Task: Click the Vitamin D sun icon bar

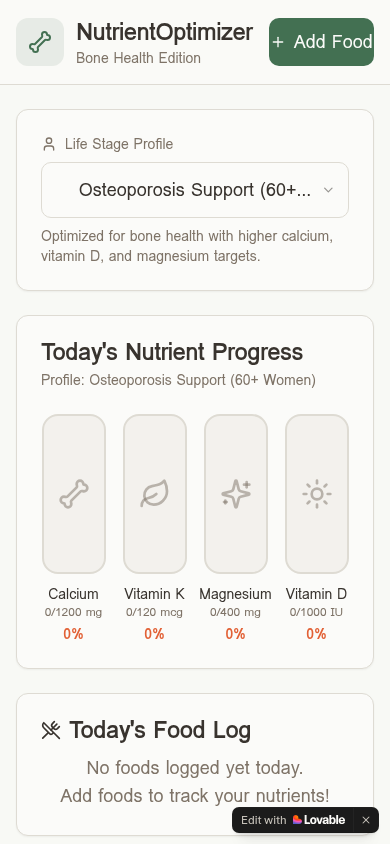Action: (317, 494)
